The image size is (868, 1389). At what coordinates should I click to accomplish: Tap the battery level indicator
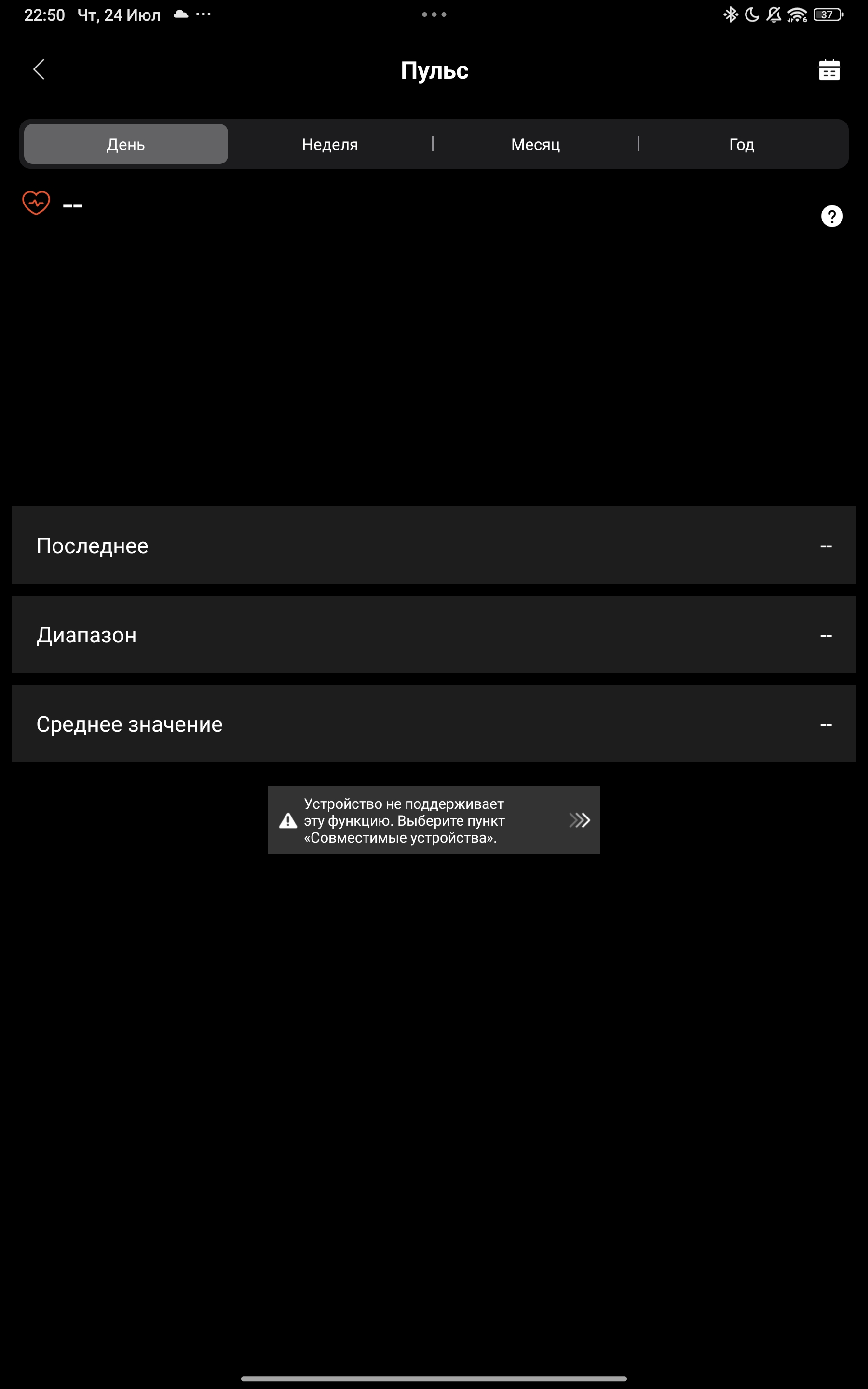click(x=828, y=14)
